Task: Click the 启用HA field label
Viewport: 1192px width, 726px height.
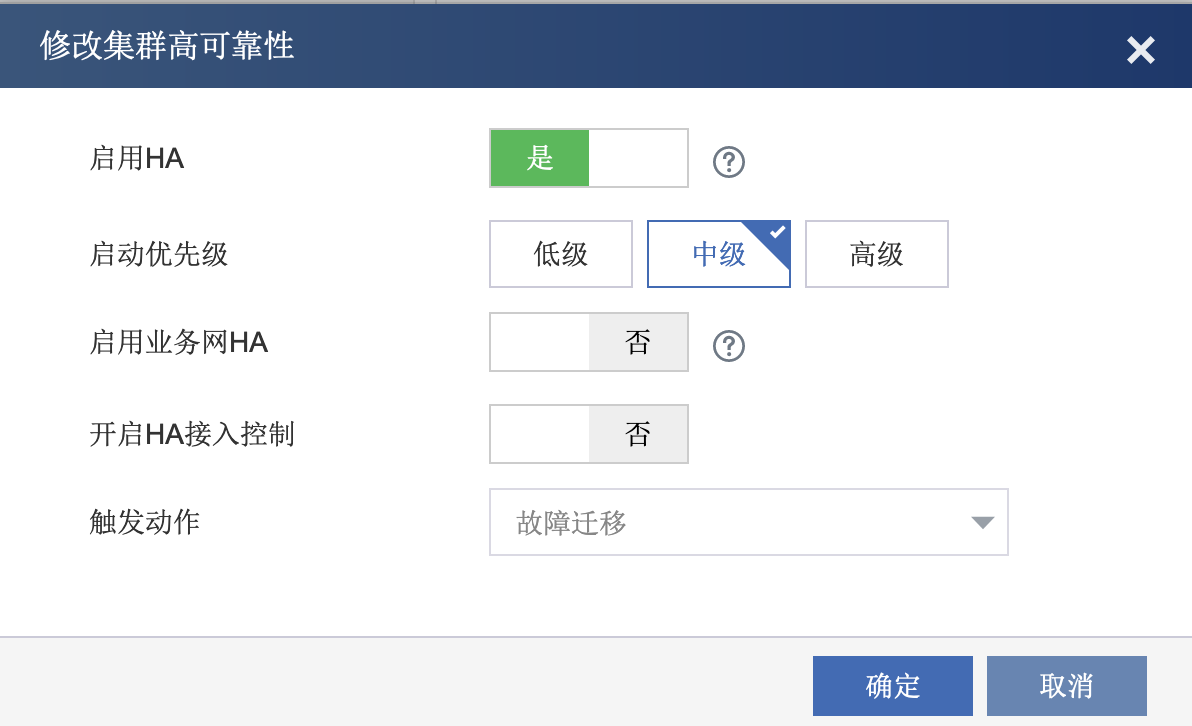Action: point(137,158)
